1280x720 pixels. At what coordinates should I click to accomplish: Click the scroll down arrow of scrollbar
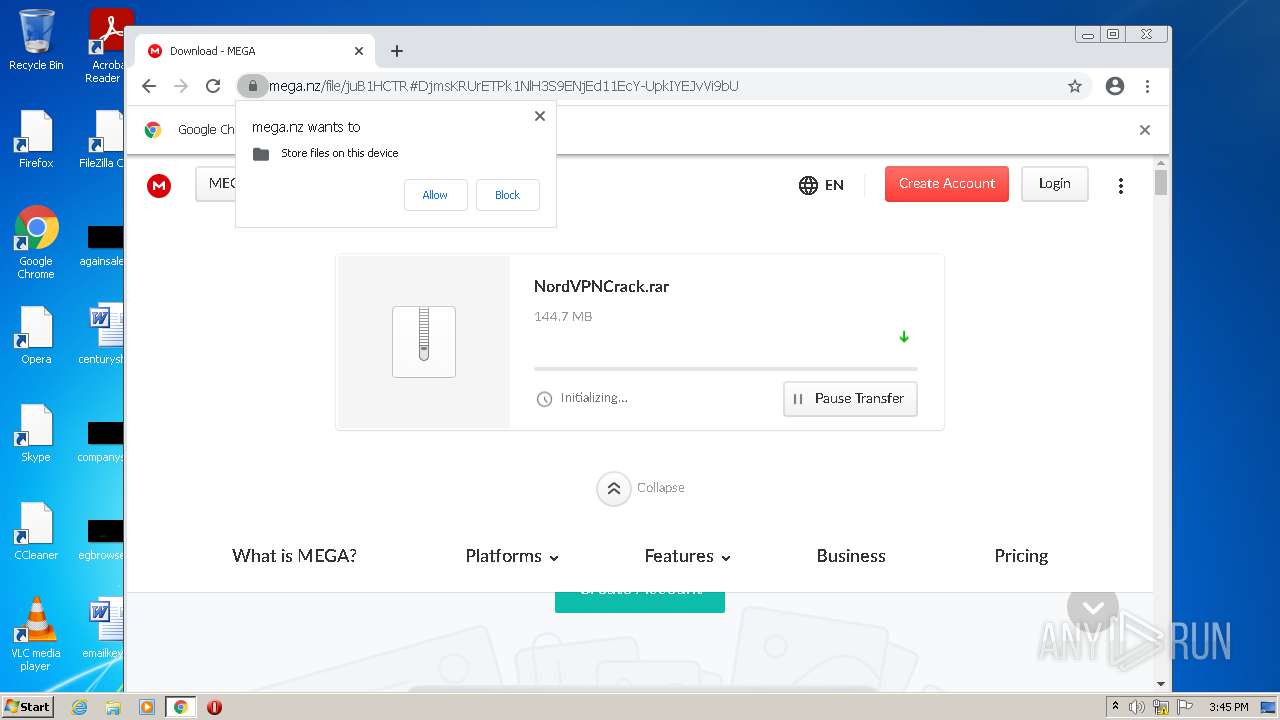tap(1161, 684)
